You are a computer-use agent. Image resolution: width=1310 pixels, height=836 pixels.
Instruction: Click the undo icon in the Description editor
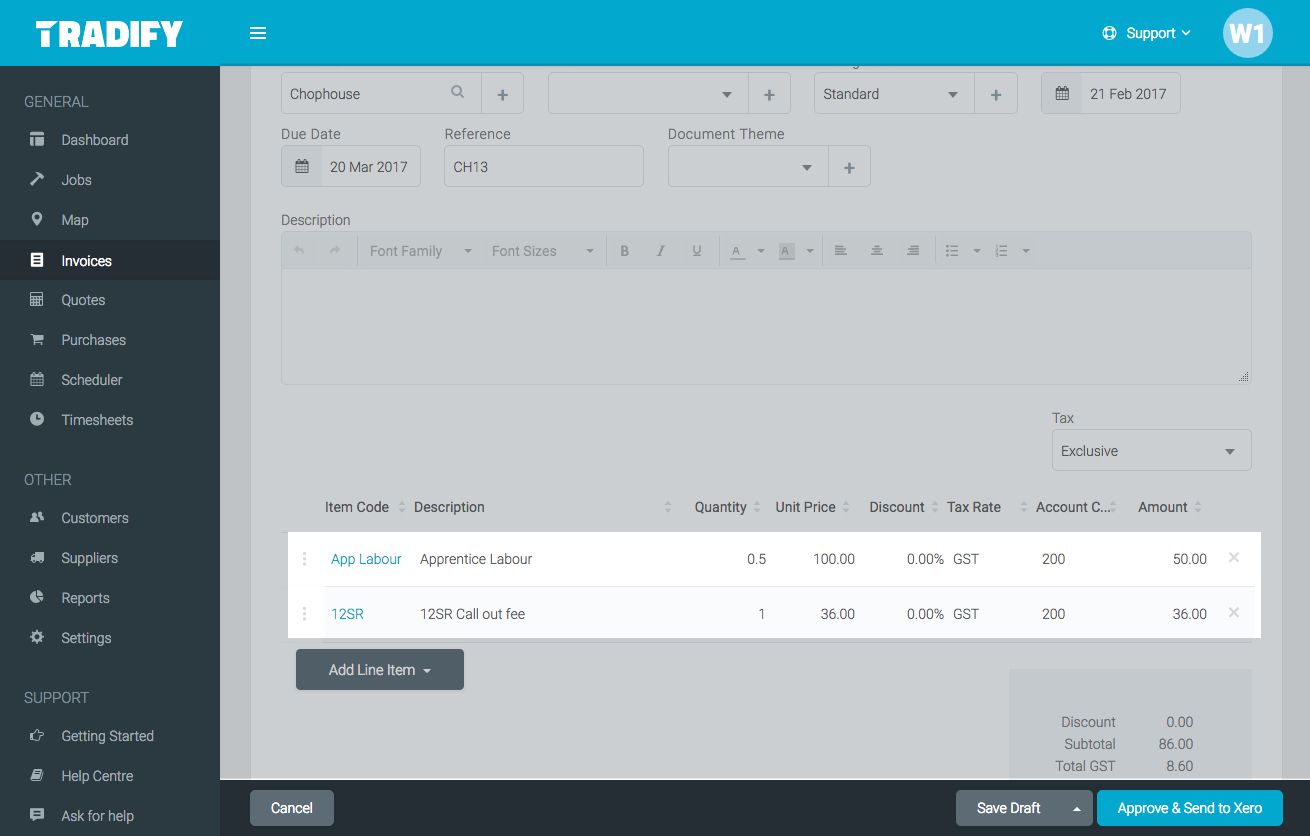299,250
